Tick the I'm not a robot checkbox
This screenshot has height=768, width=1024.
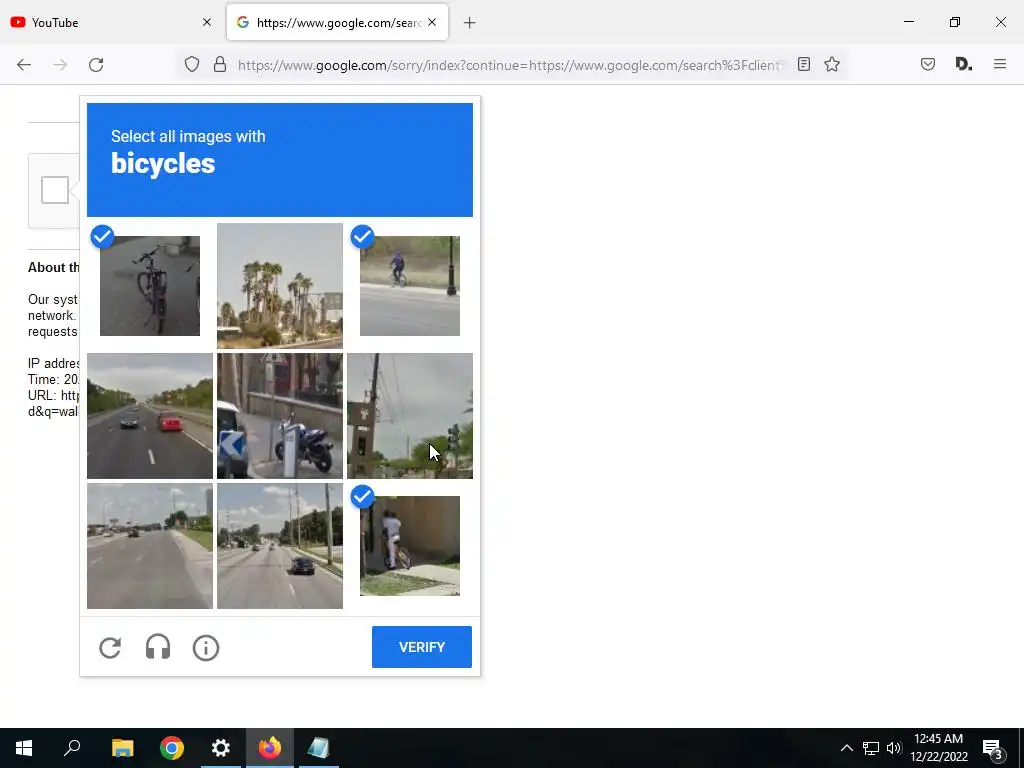[x=55, y=190]
